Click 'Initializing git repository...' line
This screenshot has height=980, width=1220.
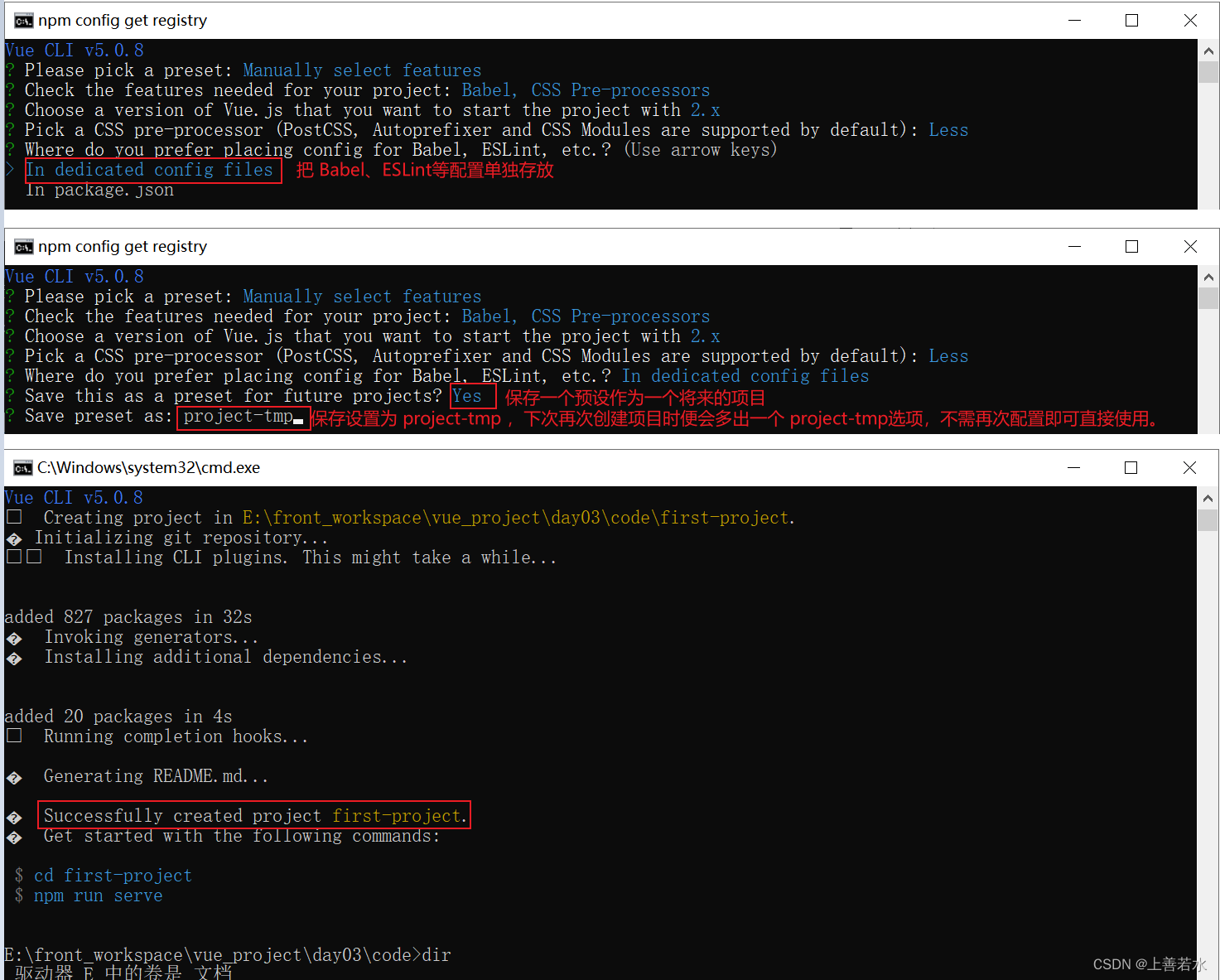click(x=181, y=538)
